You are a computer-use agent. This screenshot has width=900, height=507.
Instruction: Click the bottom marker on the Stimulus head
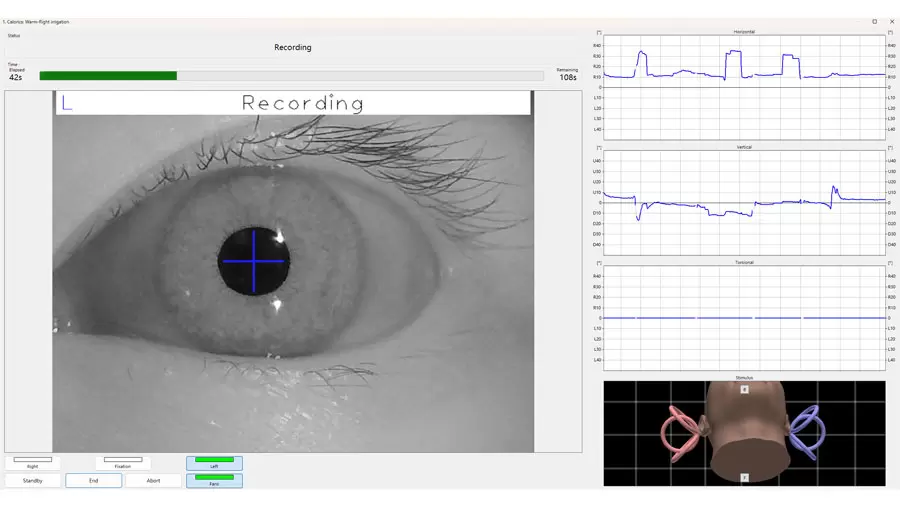(744, 479)
